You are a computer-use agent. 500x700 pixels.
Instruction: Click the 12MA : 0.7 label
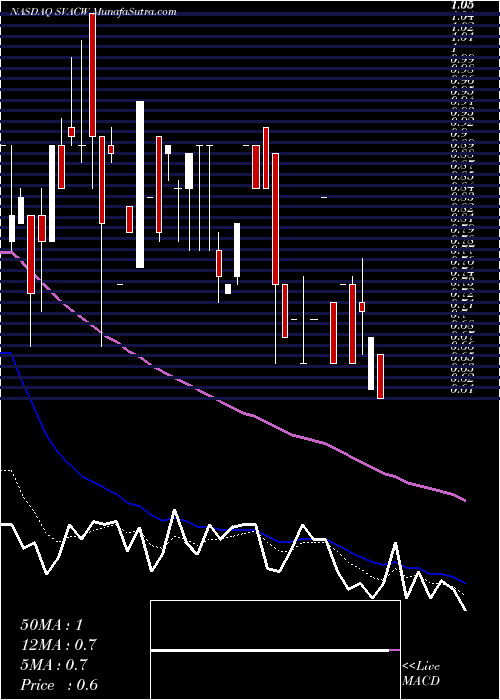coord(58,645)
